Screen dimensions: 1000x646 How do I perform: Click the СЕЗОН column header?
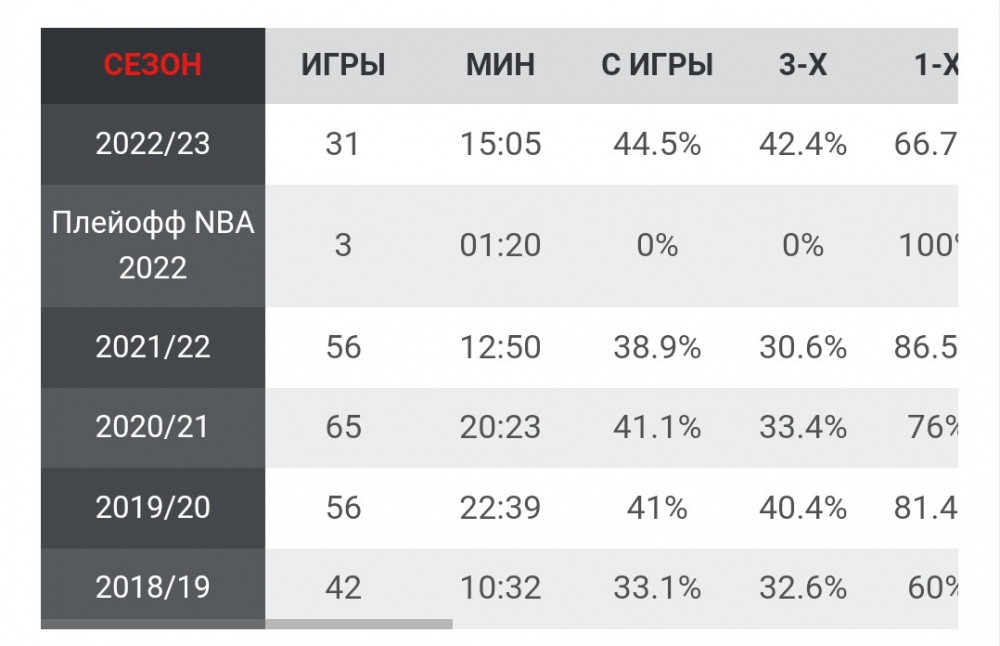[x=153, y=66]
